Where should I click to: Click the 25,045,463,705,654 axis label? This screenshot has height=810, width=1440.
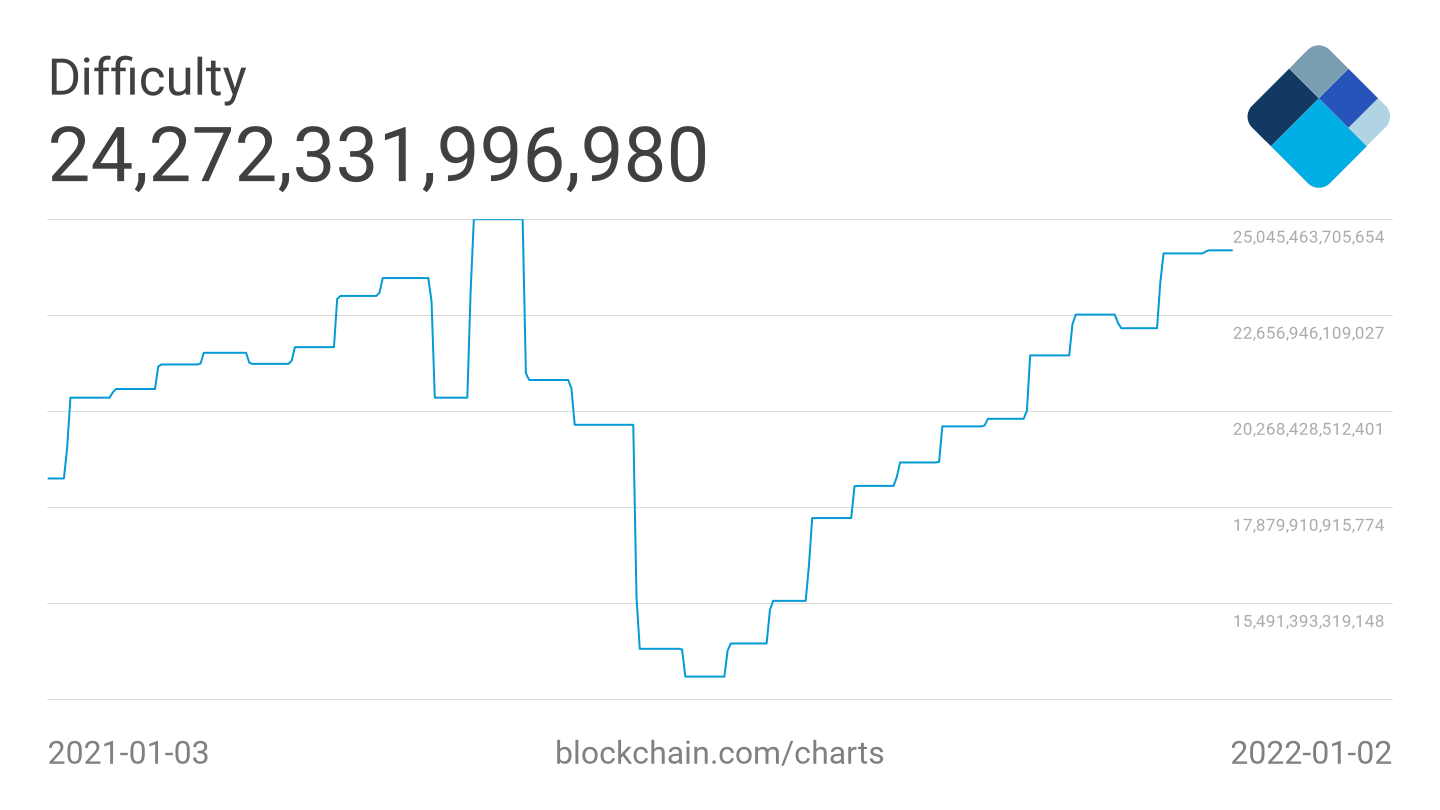click(1308, 237)
